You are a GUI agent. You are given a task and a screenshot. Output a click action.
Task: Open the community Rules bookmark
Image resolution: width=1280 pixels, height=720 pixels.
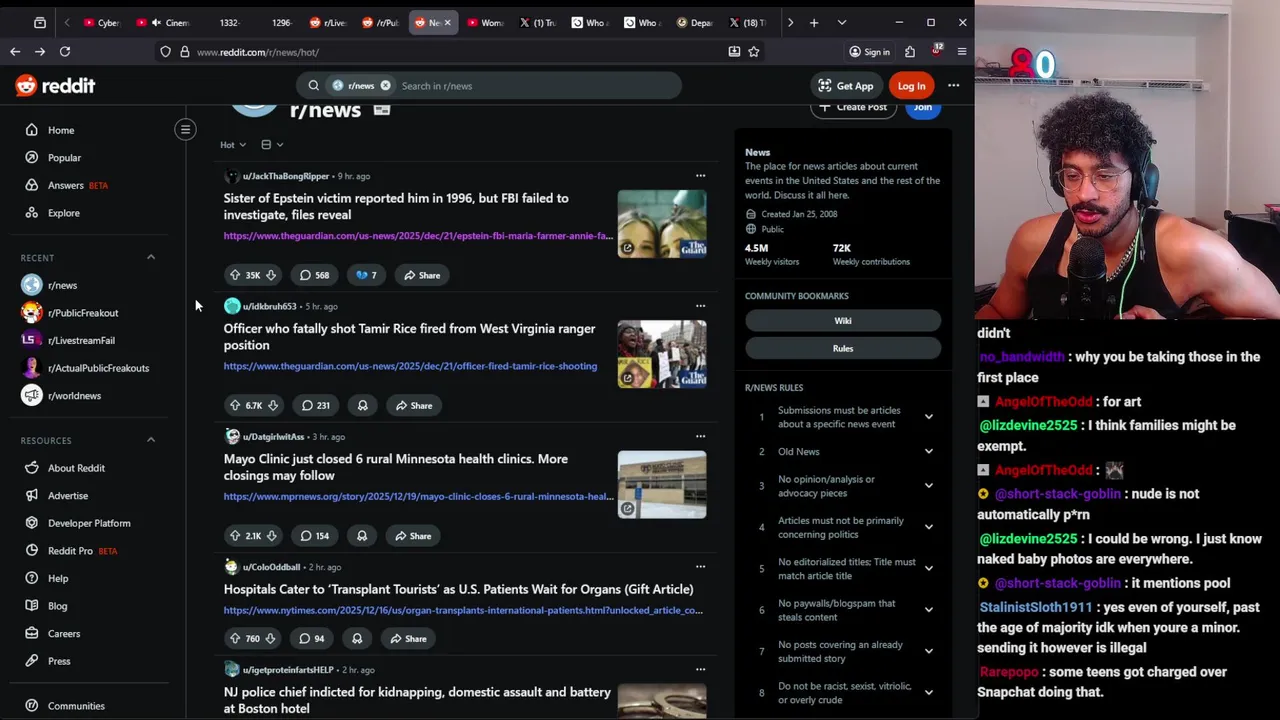click(843, 349)
